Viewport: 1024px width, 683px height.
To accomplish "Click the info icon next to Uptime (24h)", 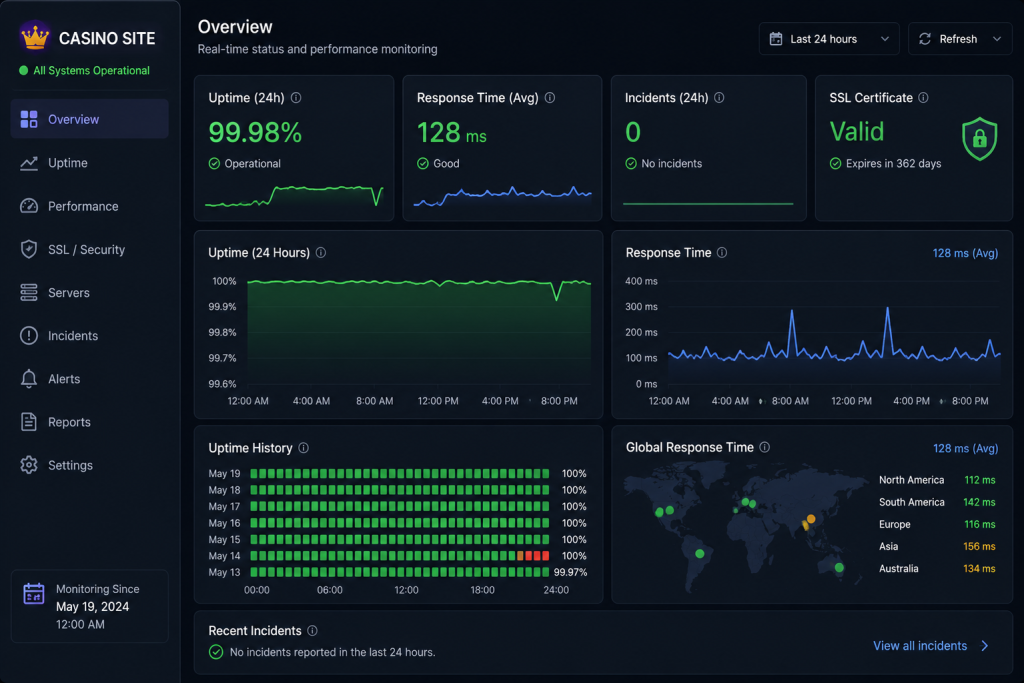I will click(x=296, y=98).
